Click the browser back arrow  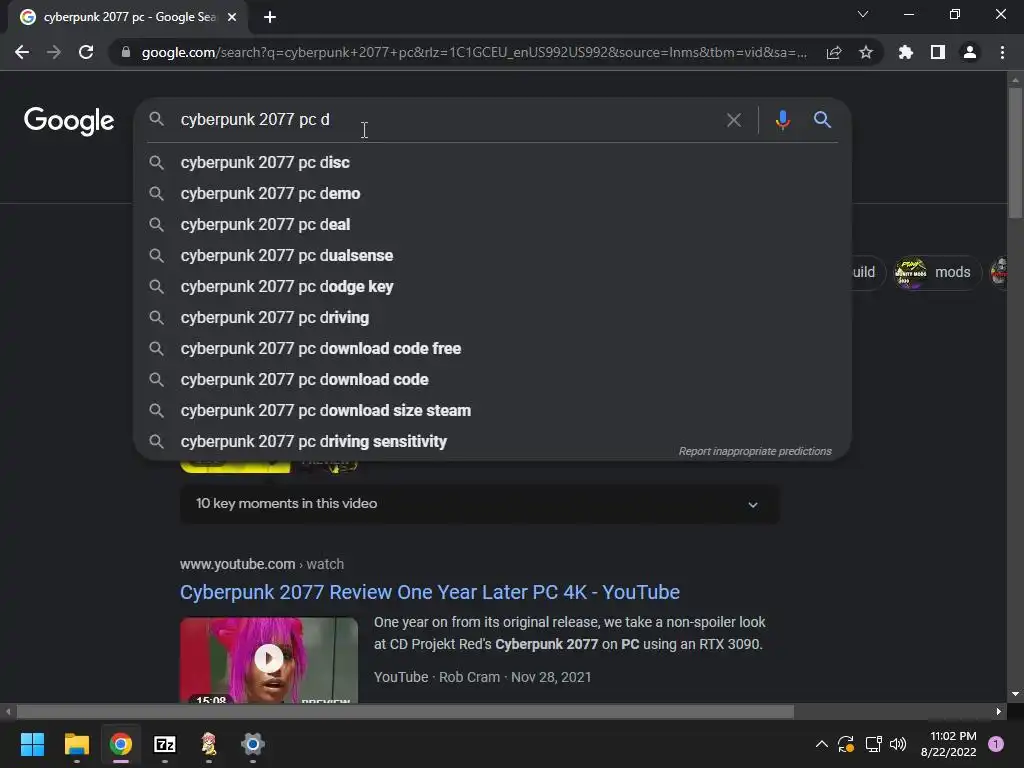click(22, 52)
